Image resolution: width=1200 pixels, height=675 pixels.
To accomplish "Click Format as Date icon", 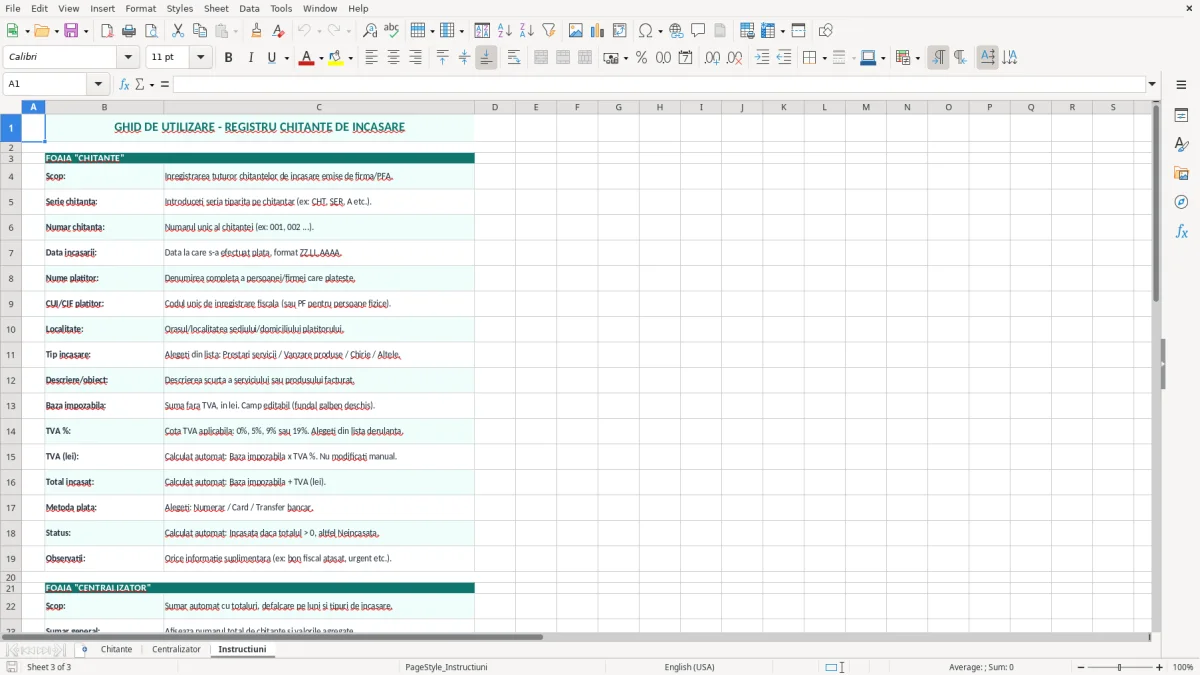I will click(685, 58).
